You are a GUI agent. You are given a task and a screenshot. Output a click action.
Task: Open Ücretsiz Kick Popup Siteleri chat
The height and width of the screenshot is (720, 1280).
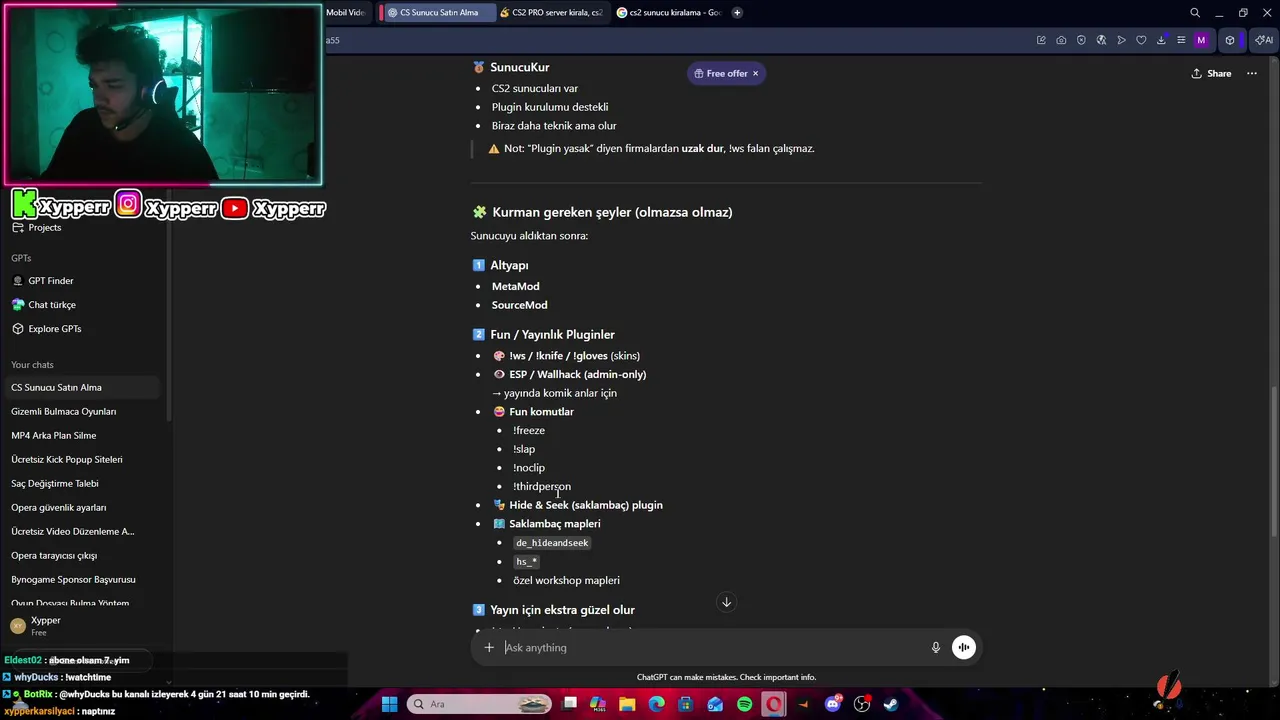(83, 459)
